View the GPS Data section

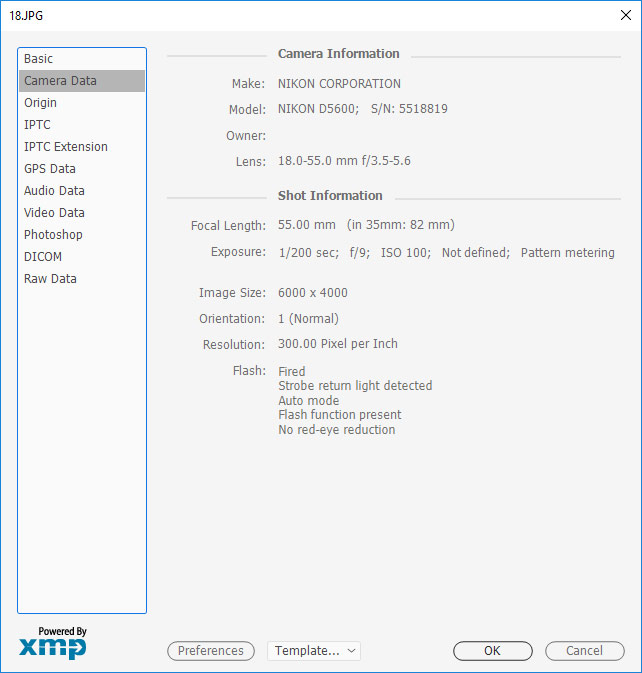(50, 169)
